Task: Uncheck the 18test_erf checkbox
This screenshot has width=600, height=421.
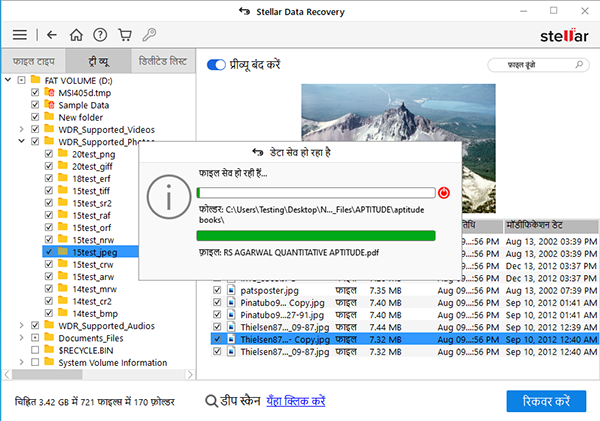Action: coord(49,178)
